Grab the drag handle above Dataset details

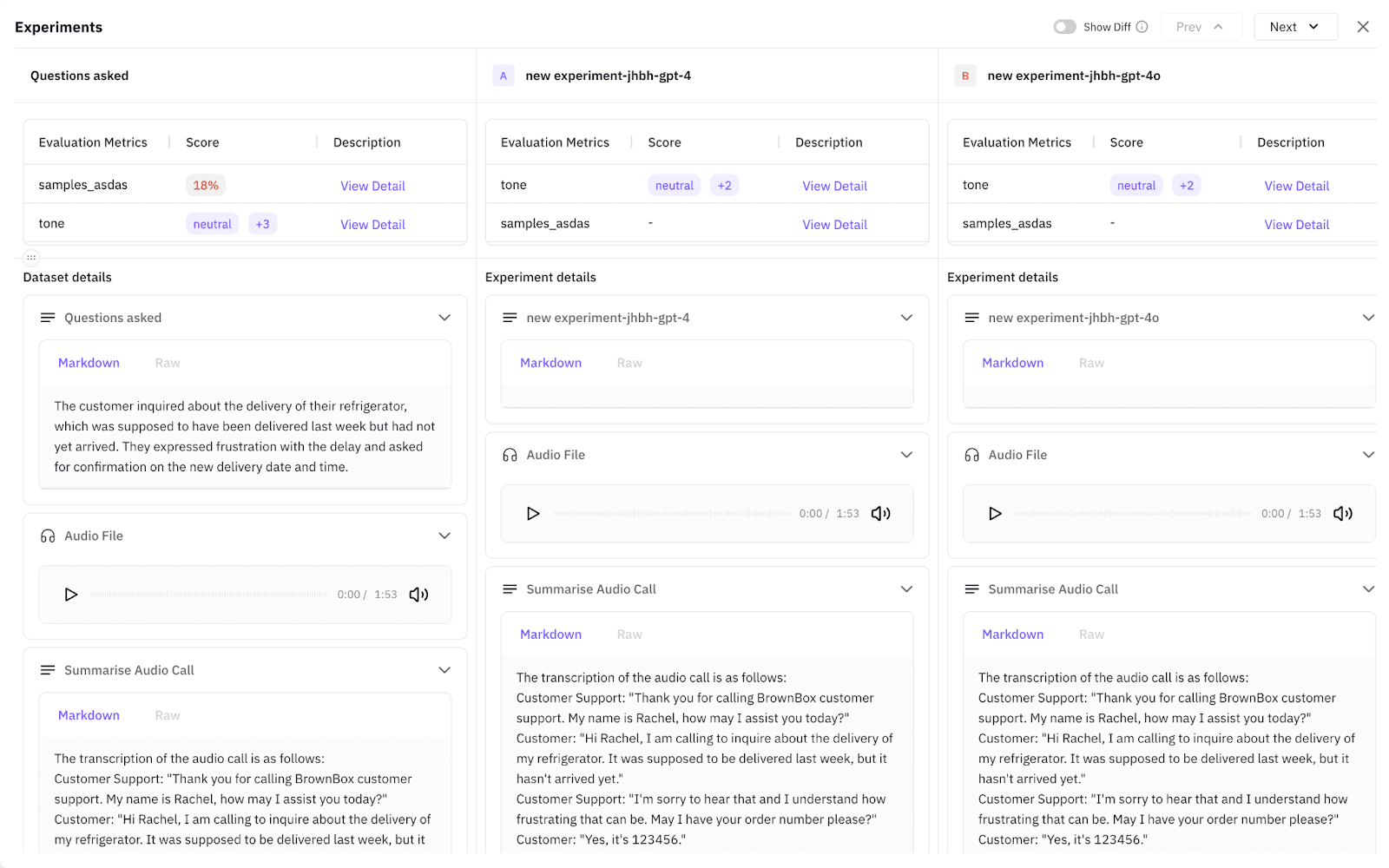pyautogui.click(x=31, y=257)
